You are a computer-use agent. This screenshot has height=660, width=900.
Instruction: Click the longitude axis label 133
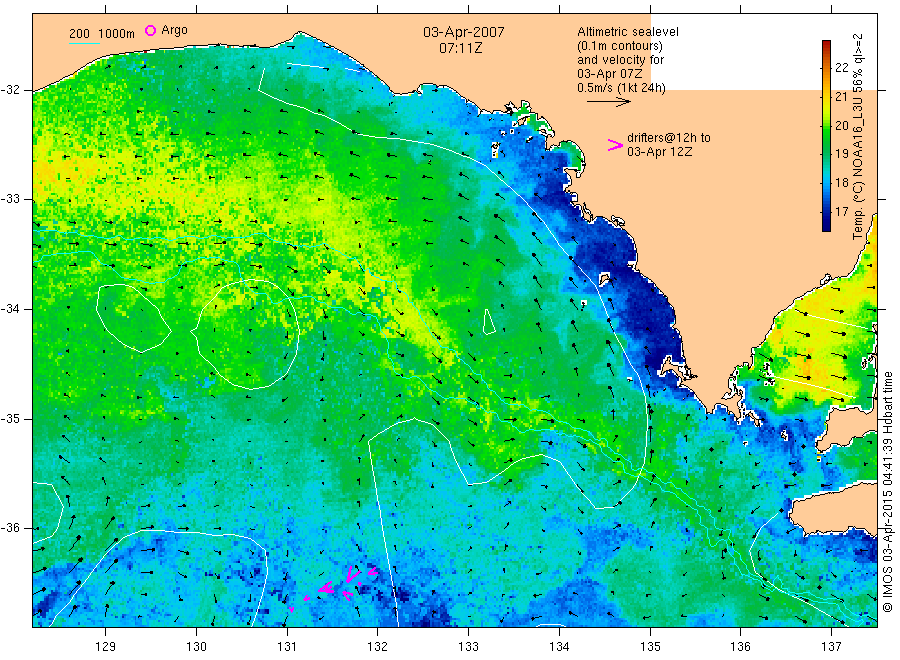468,647
